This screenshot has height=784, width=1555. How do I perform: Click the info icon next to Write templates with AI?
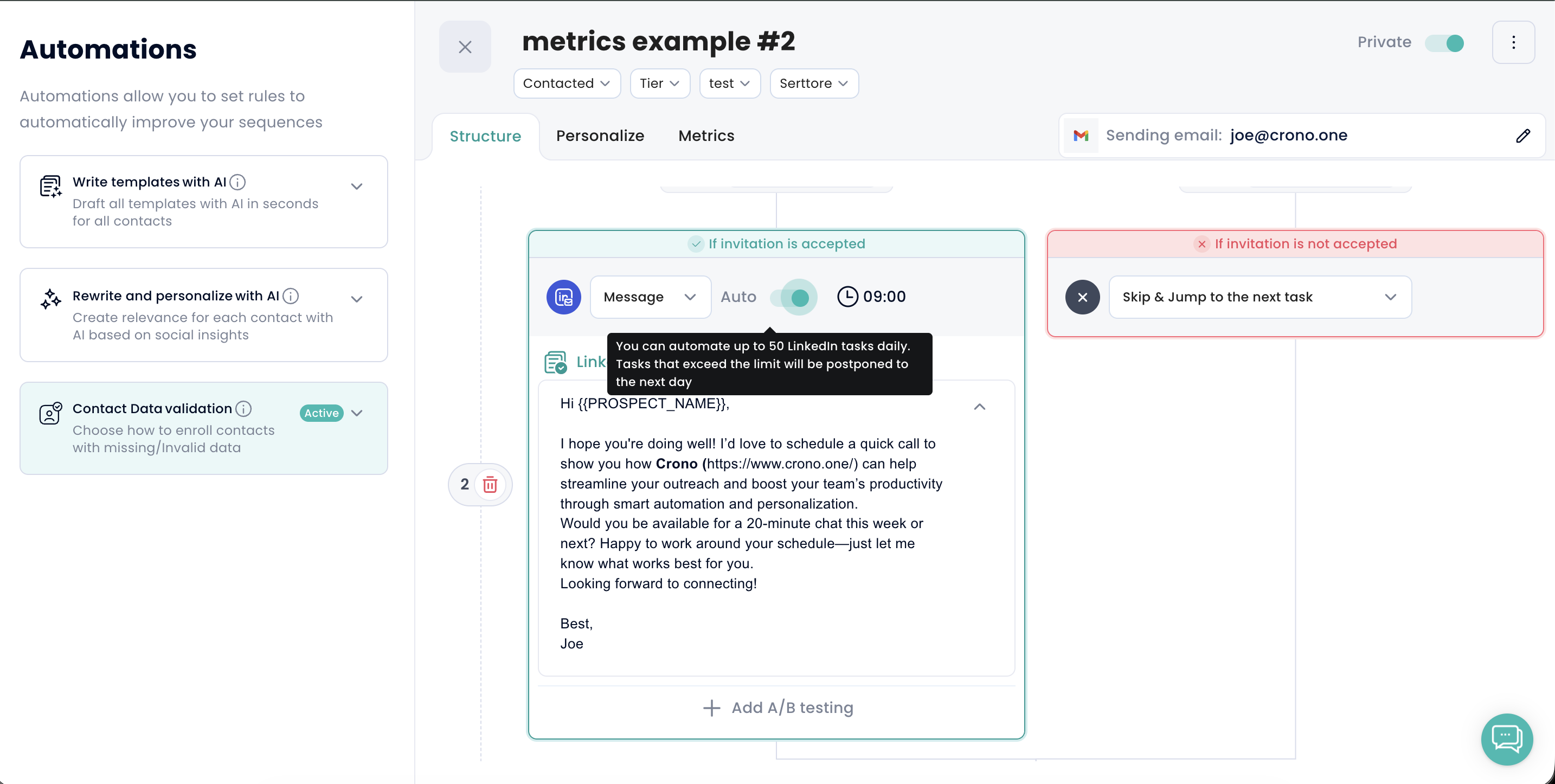pyautogui.click(x=238, y=182)
